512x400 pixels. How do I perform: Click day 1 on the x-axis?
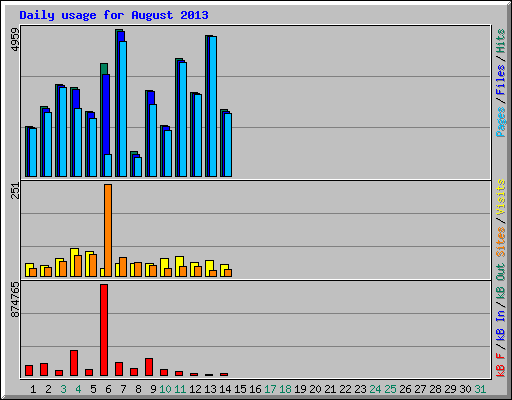click(x=33, y=389)
